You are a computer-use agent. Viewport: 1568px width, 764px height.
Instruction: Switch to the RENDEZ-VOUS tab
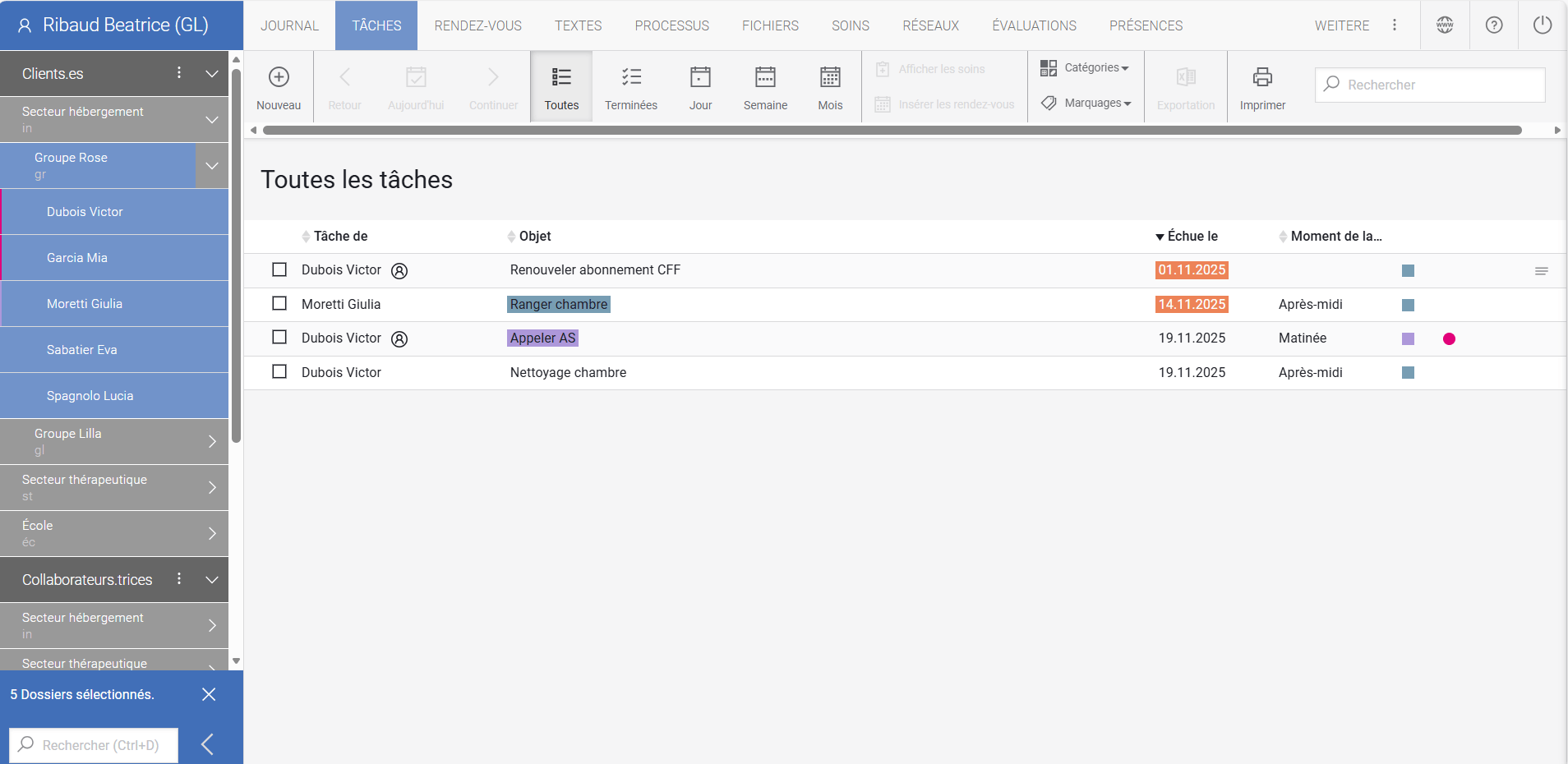click(x=477, y=25)
